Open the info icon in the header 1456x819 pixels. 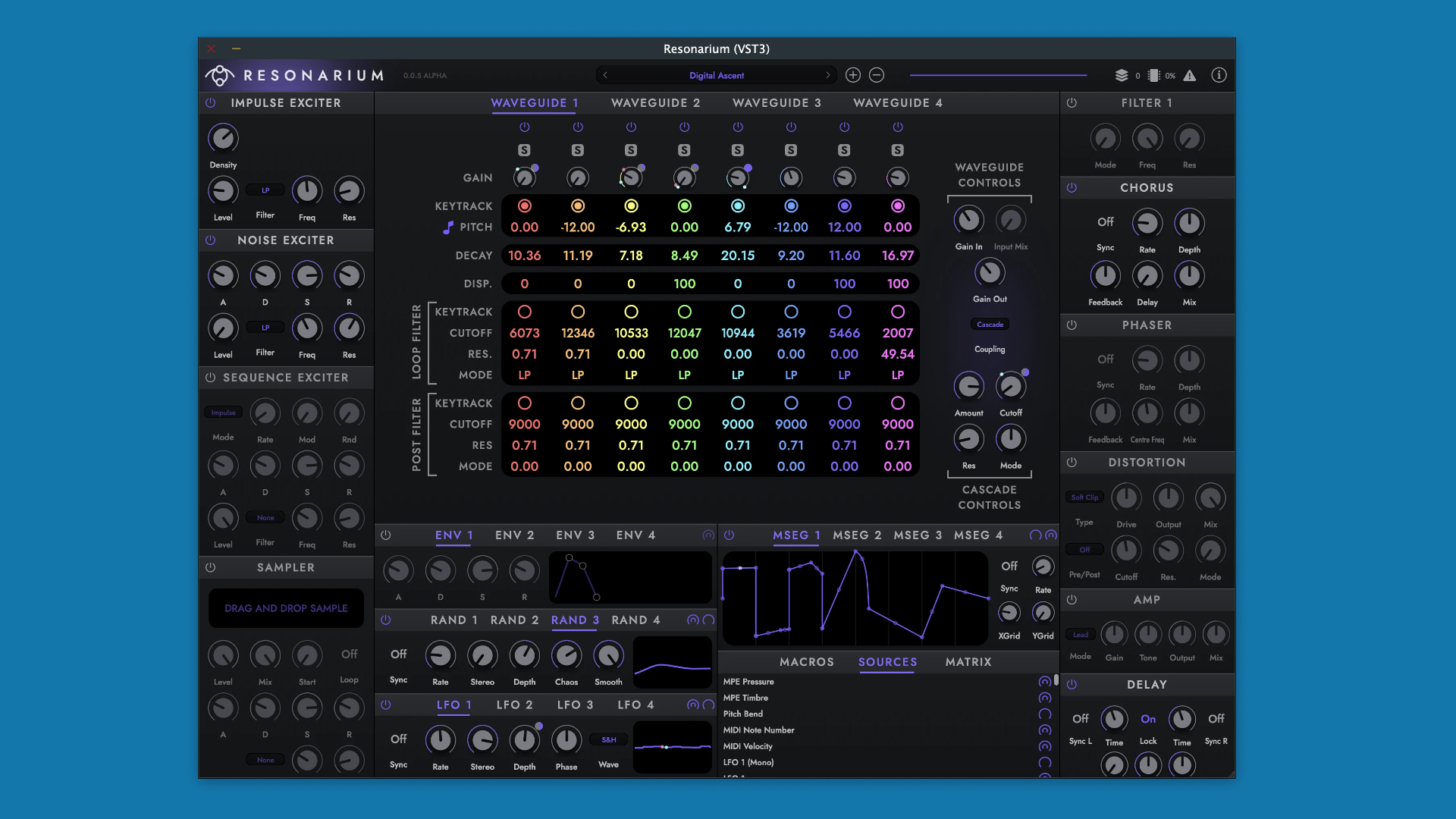1219,75
